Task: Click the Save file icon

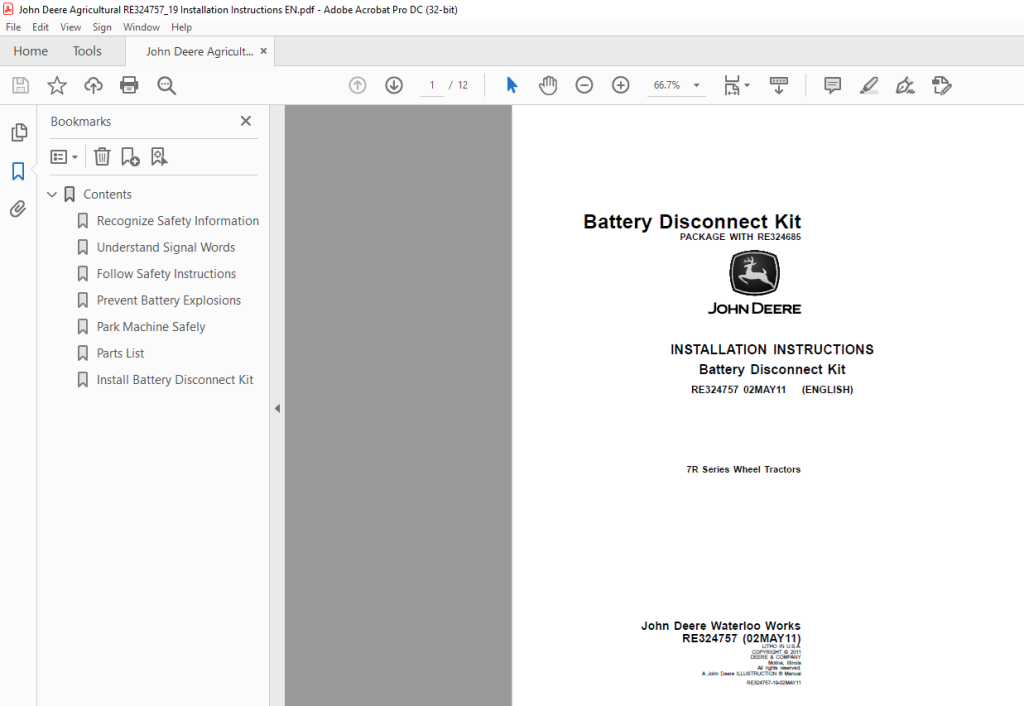Action: (x=20, y=86)
